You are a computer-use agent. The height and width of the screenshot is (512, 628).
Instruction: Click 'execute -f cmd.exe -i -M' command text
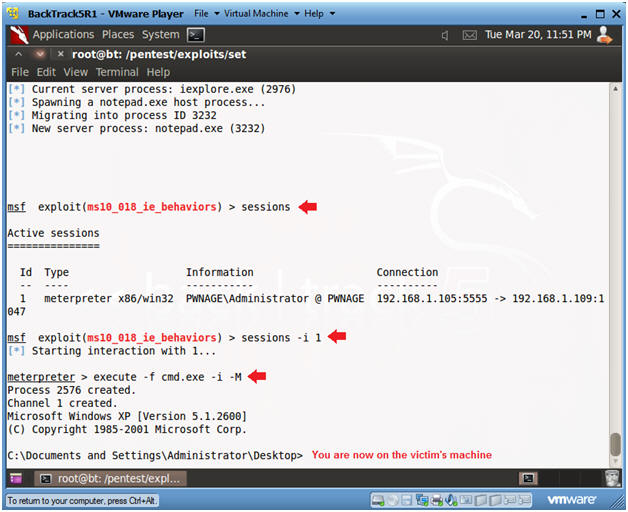click(167, 377)
